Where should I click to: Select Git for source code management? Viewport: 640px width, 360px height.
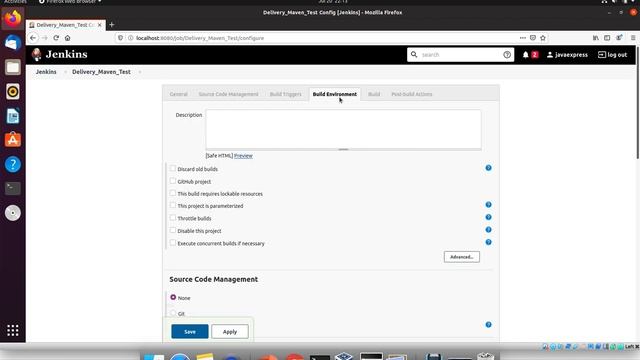coord(173,313)
